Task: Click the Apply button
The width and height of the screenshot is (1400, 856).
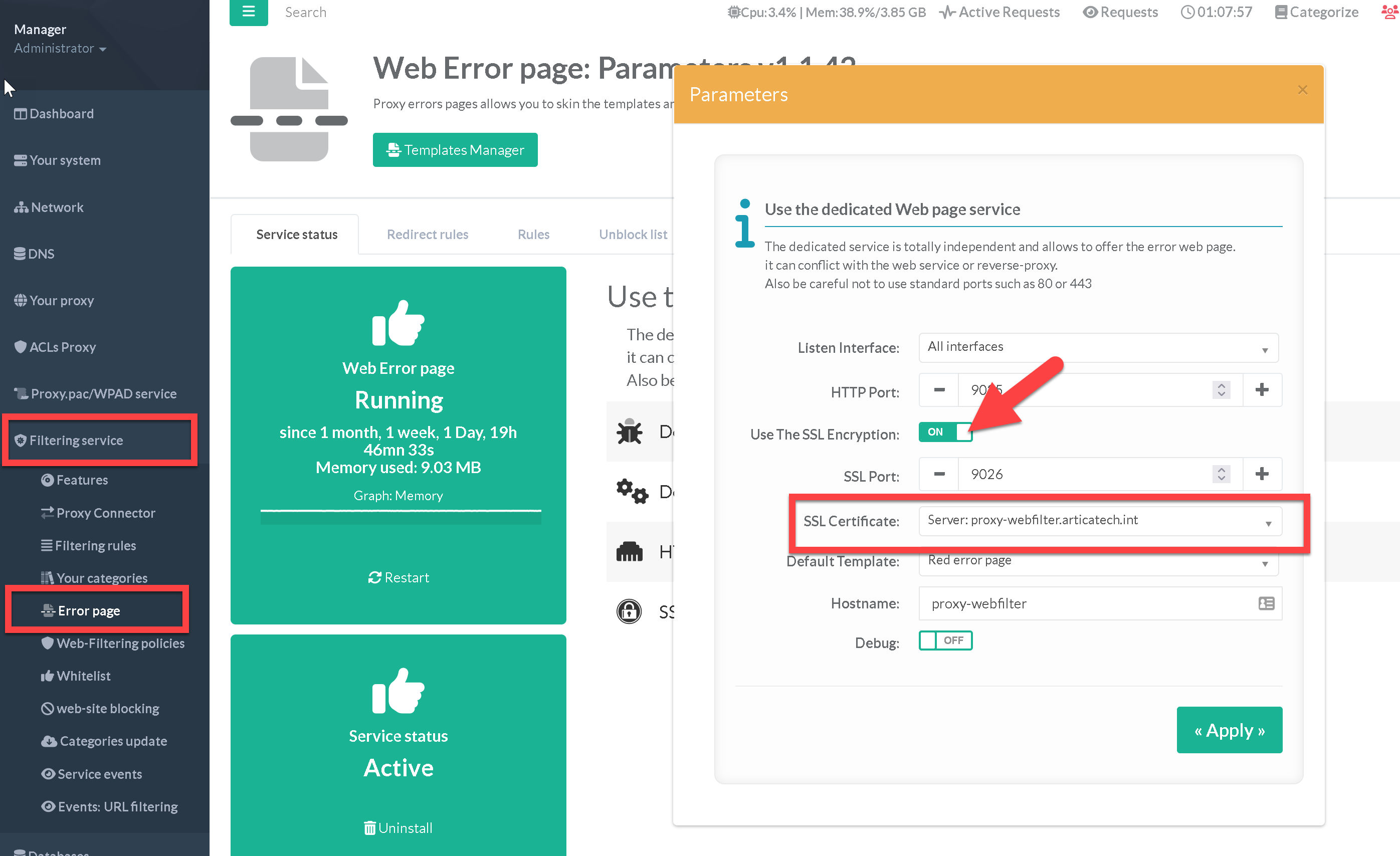Action: point(1229,730)
